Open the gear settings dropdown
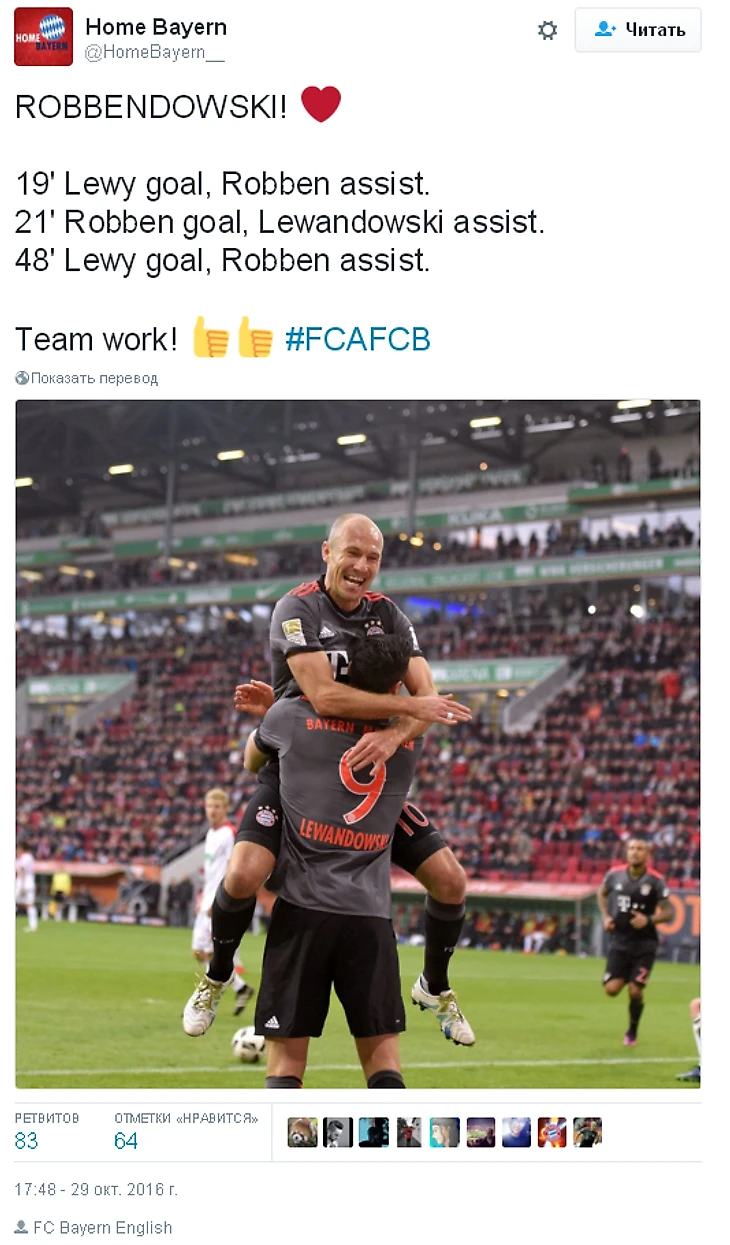The height and width of the screenshot is (1245, 730). point(547,30)
